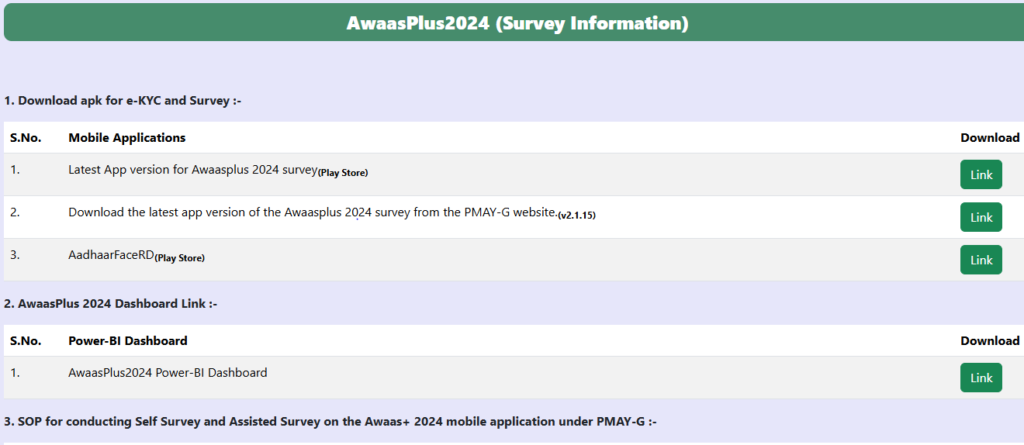Click serial number 3. in AadhaarFaceRD row
The width and height of the screenshot is (1024, 445).
click(x=15, y=255)
